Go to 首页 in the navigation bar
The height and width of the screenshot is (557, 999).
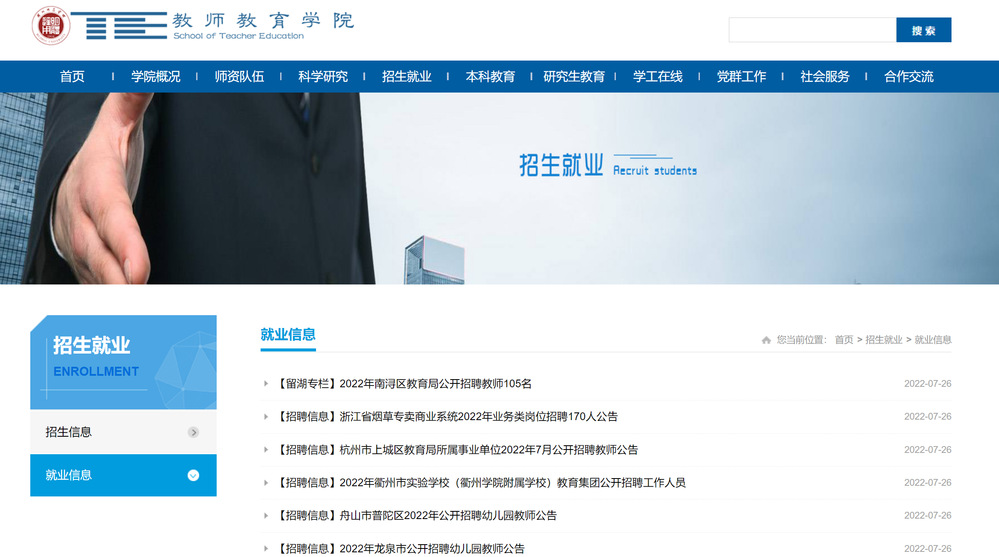(x=72, y=76)
